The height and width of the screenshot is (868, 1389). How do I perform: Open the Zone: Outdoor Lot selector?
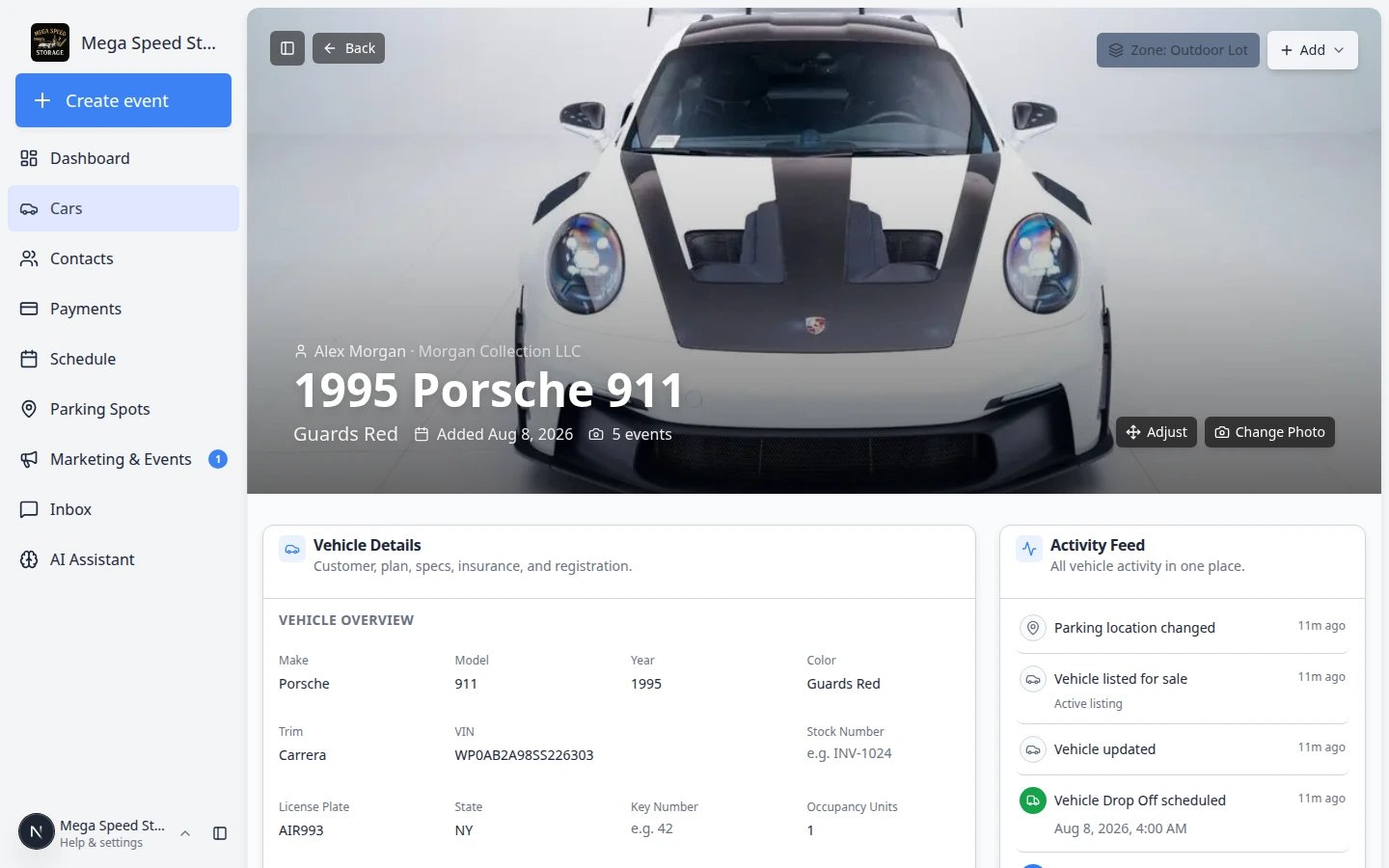[x=1178, y=50]
